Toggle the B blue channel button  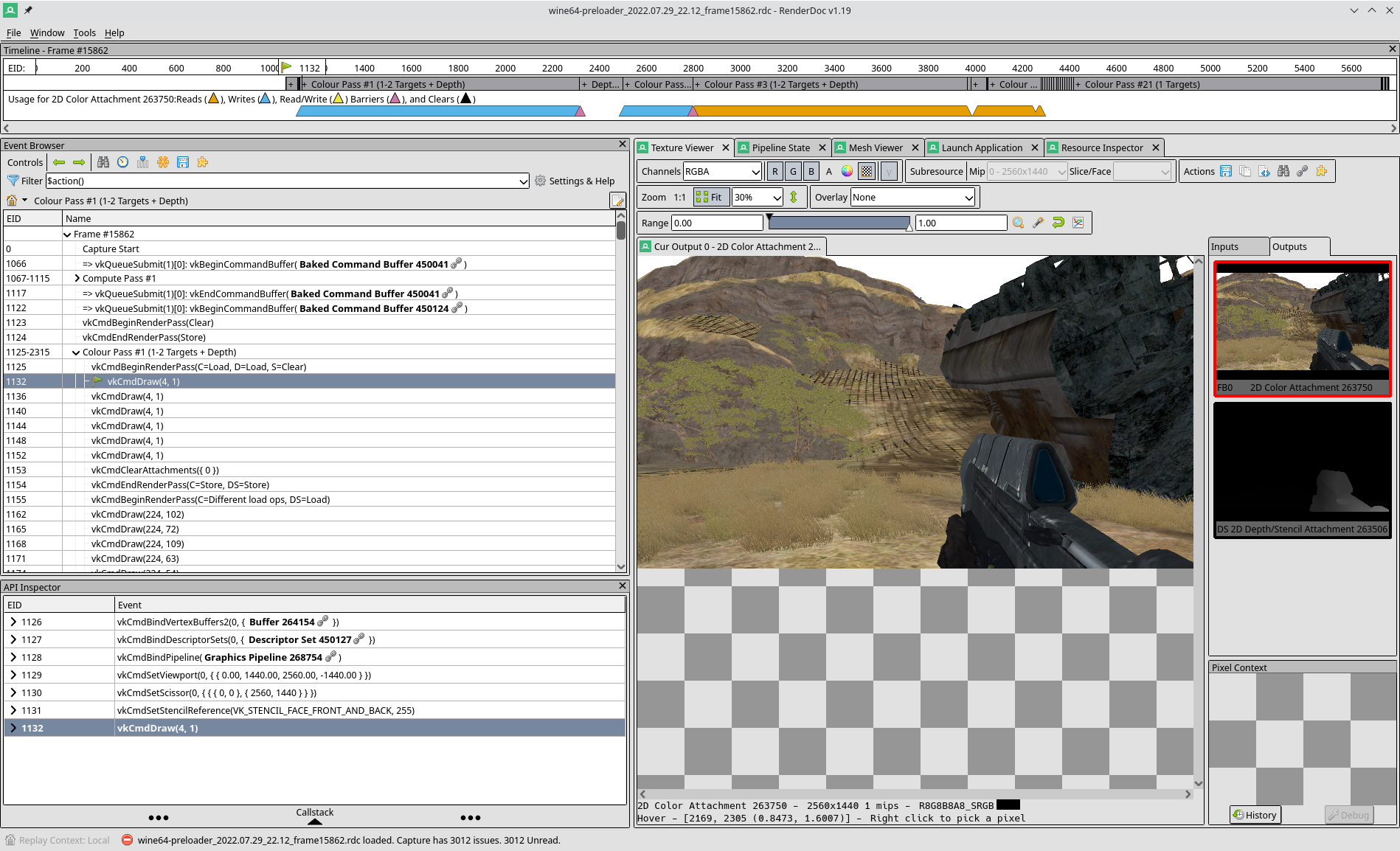pyautogui.click(x=811, y=171)
